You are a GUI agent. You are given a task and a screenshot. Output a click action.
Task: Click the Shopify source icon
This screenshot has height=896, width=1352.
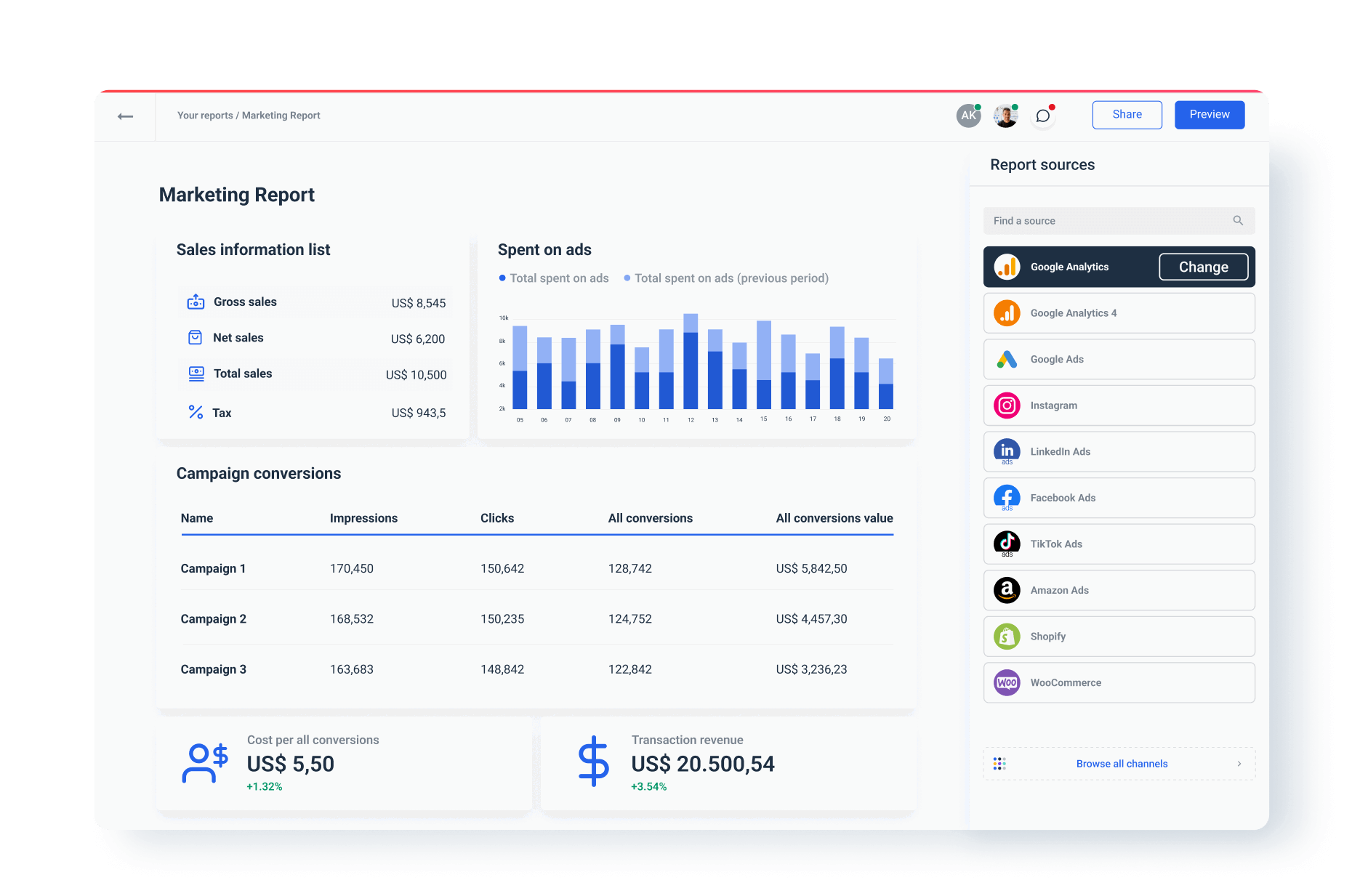point(1007,636)
